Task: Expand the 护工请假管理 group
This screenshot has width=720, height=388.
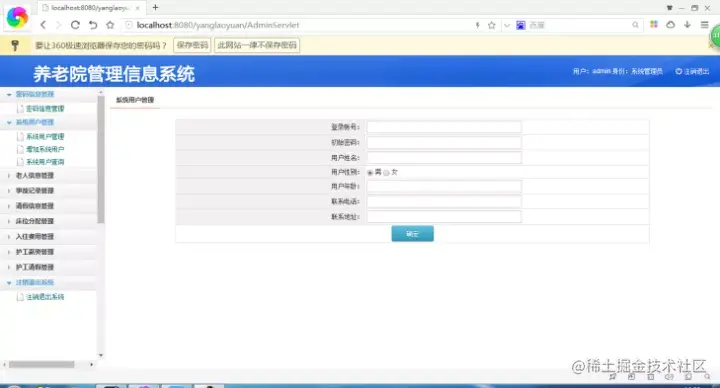Action: 34,267
